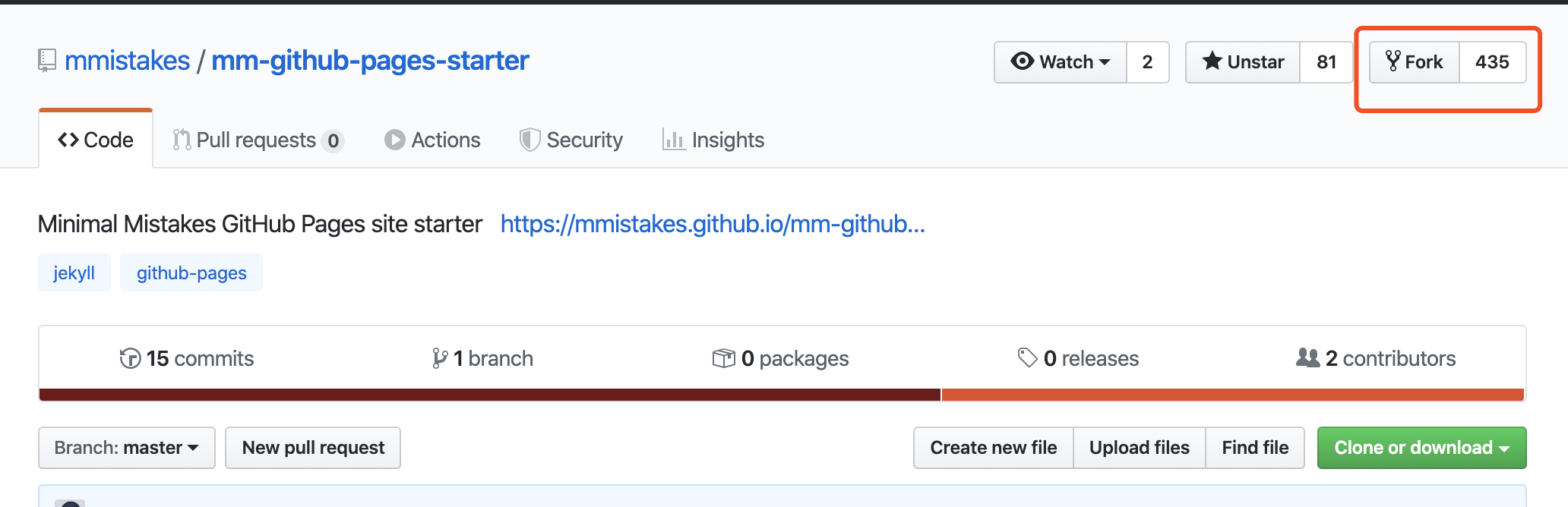Click the orange language bar segment
This screenshot has width=1568, height=507.
[1231, 395]
